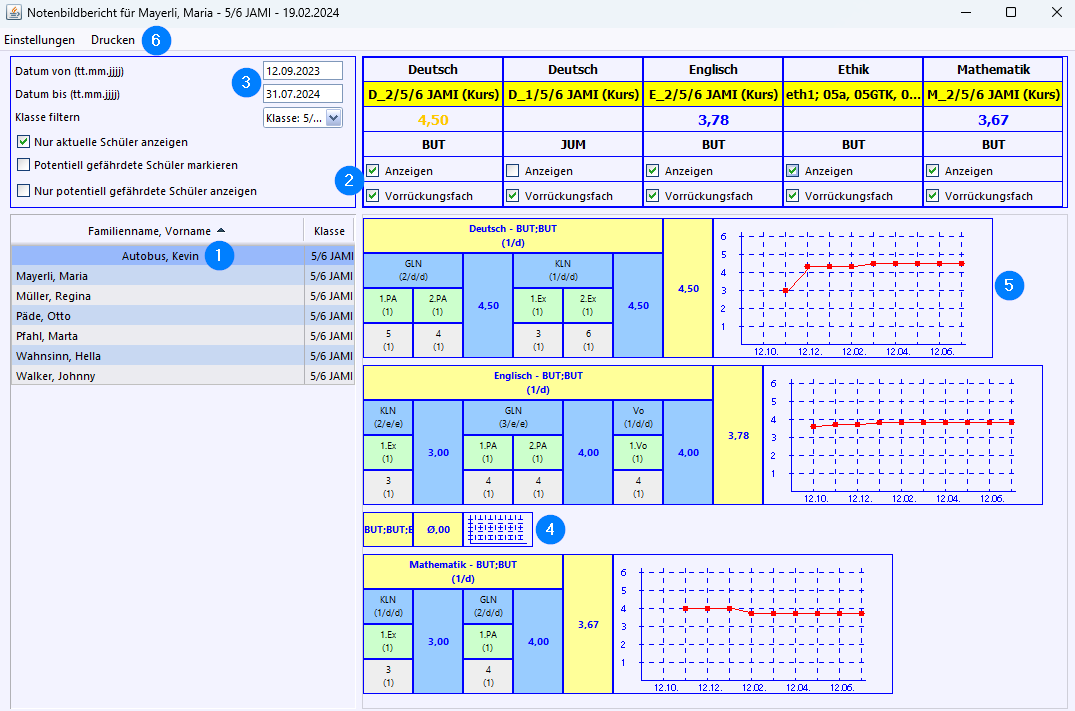Uncheck Vorrückungsfach under Mathematik
The height and width of the screenshot is (711, 1075).
933,196
